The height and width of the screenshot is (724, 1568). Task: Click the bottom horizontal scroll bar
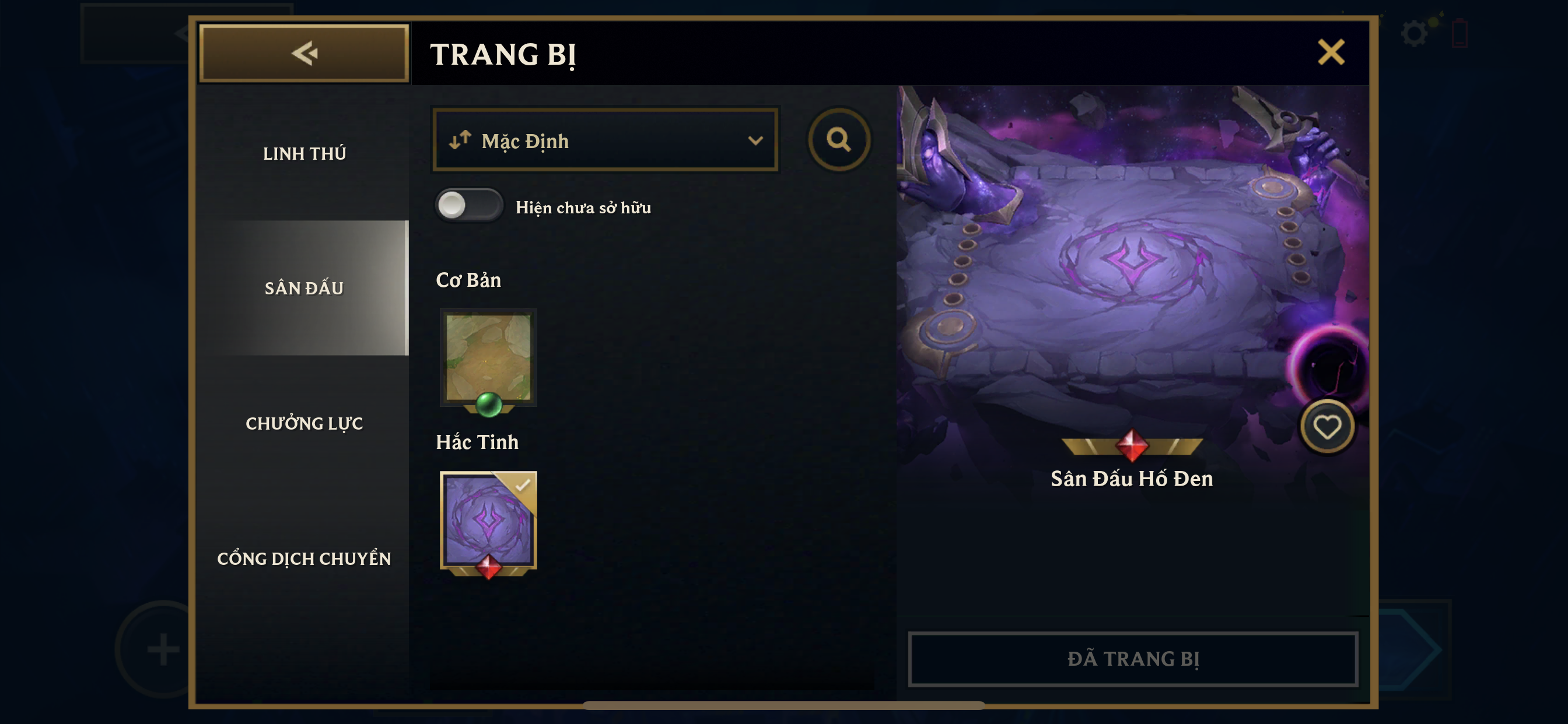point(783,705)
